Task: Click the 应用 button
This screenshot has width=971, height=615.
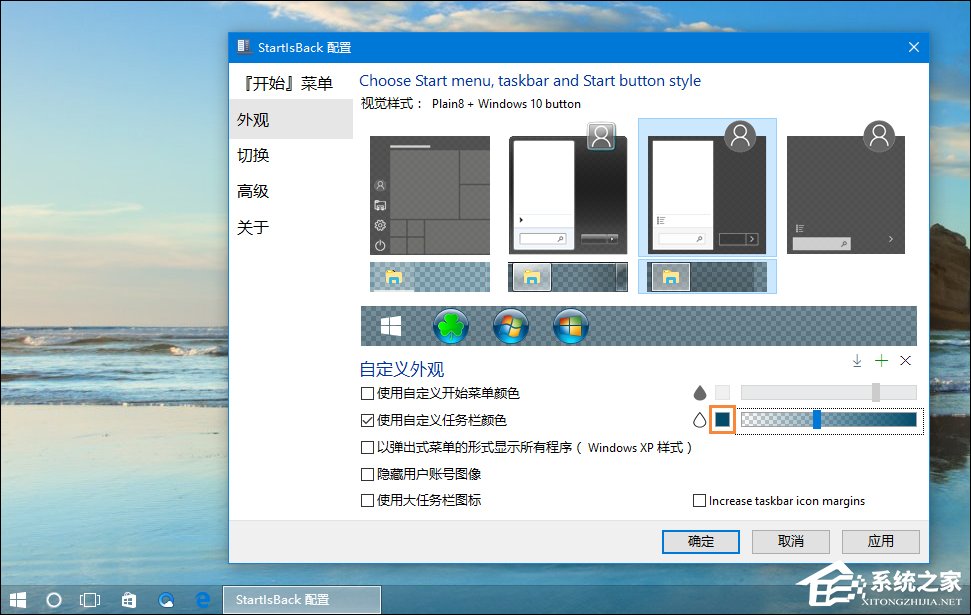Action: 880,541
